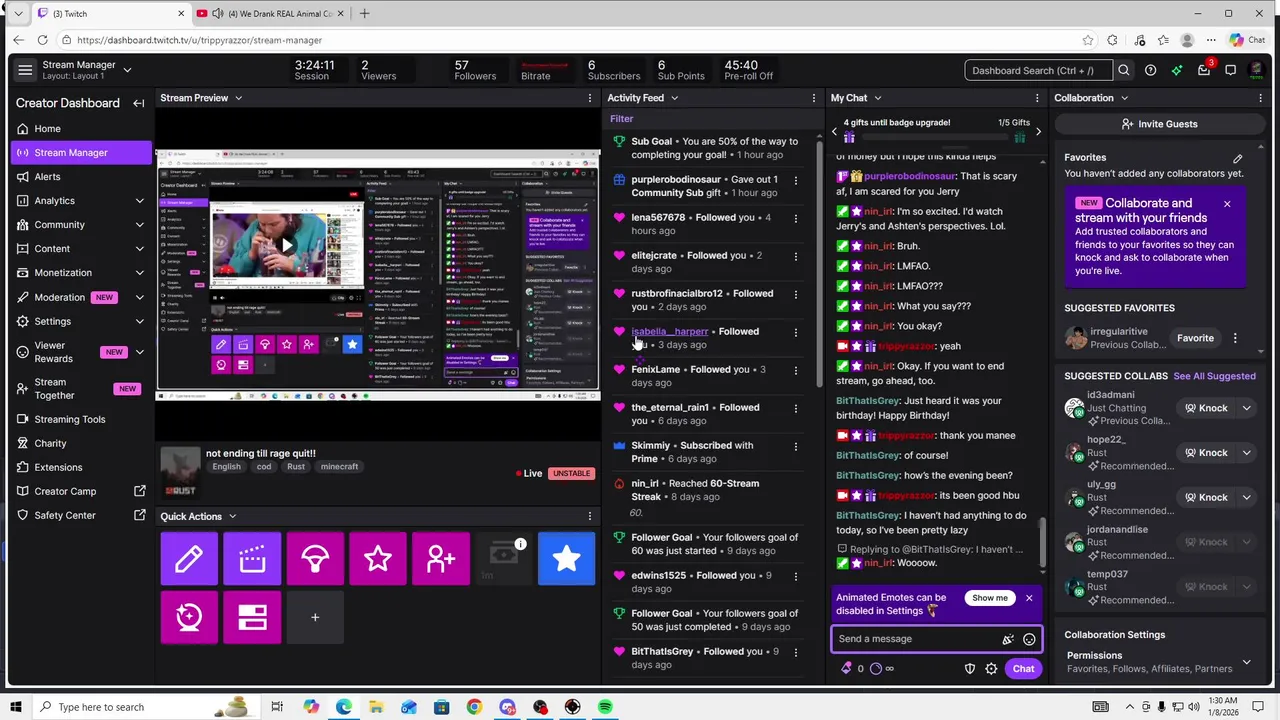The width and height of the screenshot is (1280, 720).
Task: Click the Stream Preview video thumbnail
Action: tap(378, 274)
